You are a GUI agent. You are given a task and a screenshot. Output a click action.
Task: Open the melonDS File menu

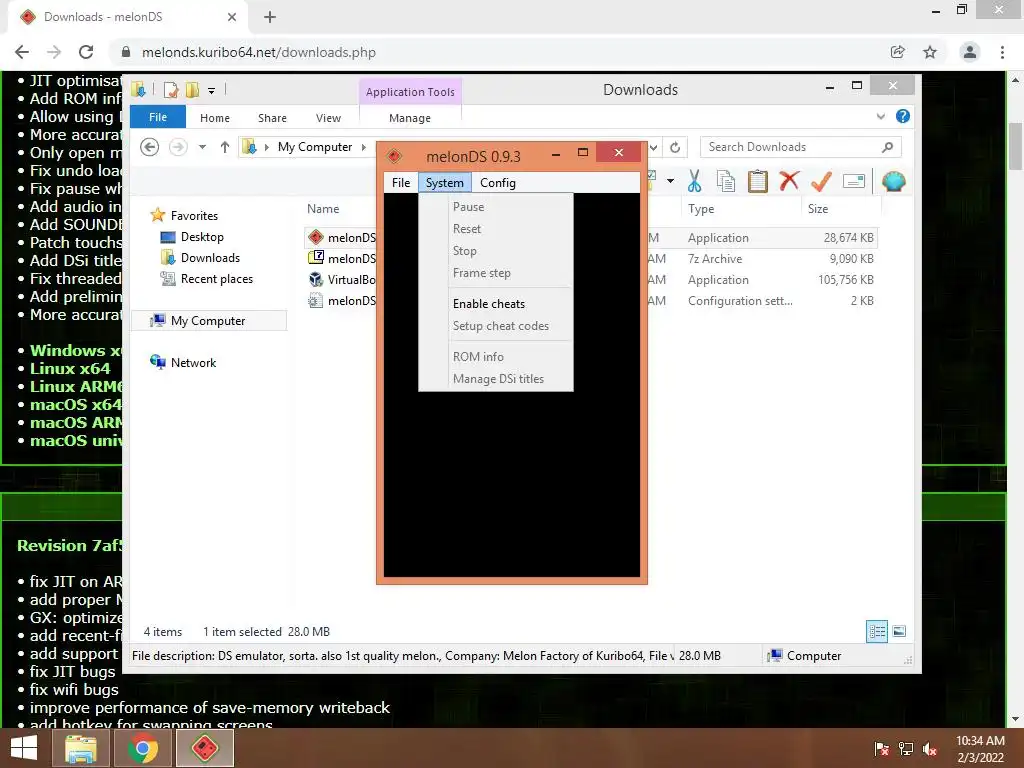(400, 183)
